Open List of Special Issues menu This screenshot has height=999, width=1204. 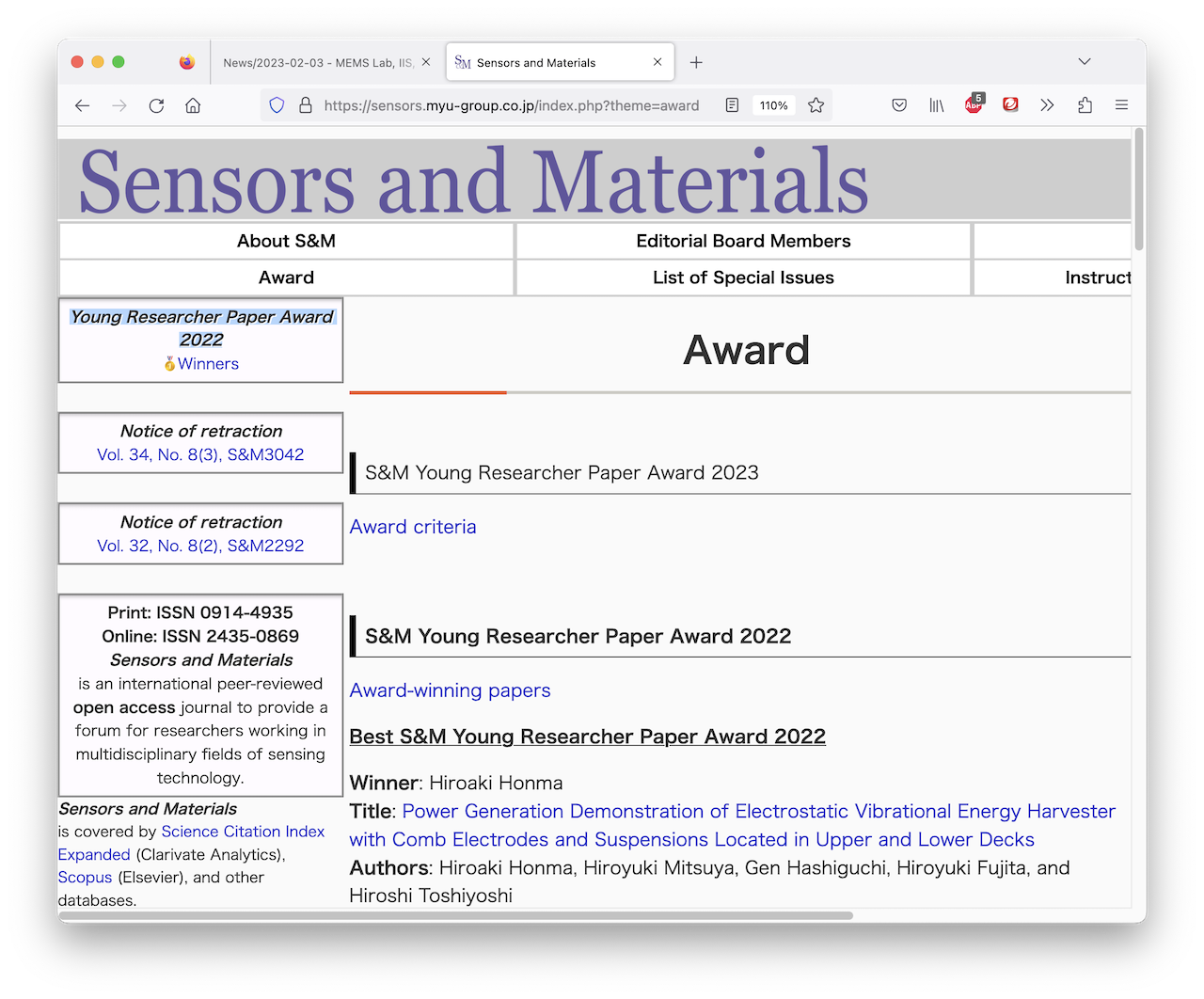click(743, 277)
